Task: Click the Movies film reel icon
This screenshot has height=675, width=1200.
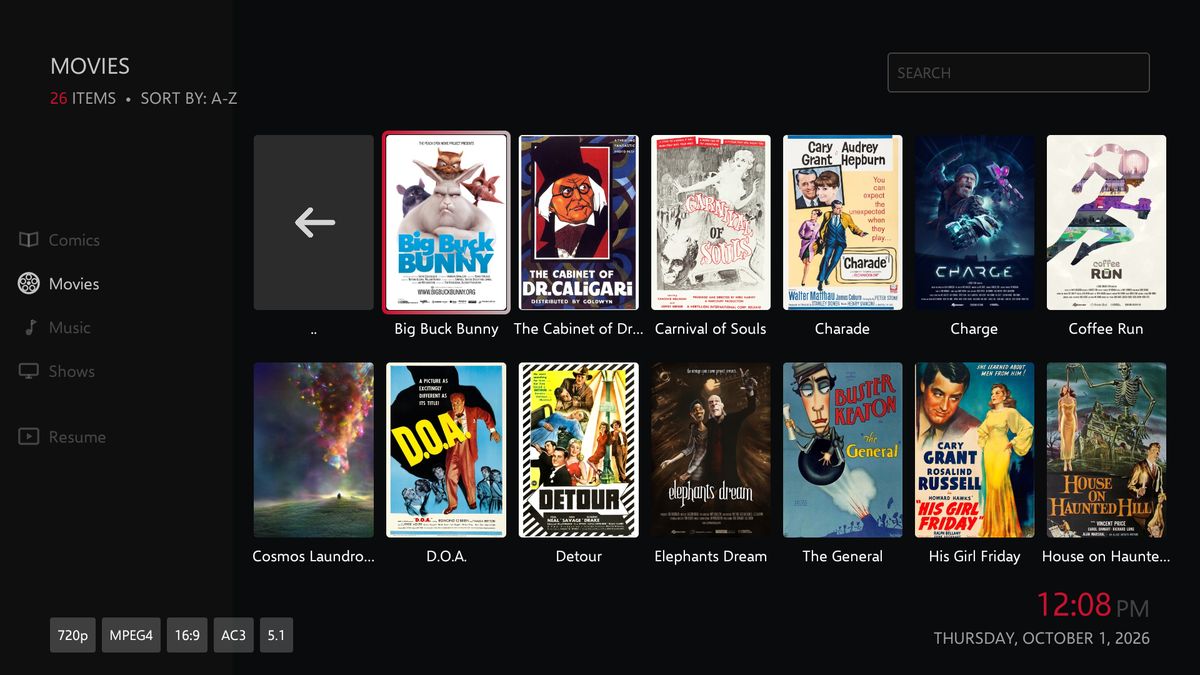Action: pos(29,284)
